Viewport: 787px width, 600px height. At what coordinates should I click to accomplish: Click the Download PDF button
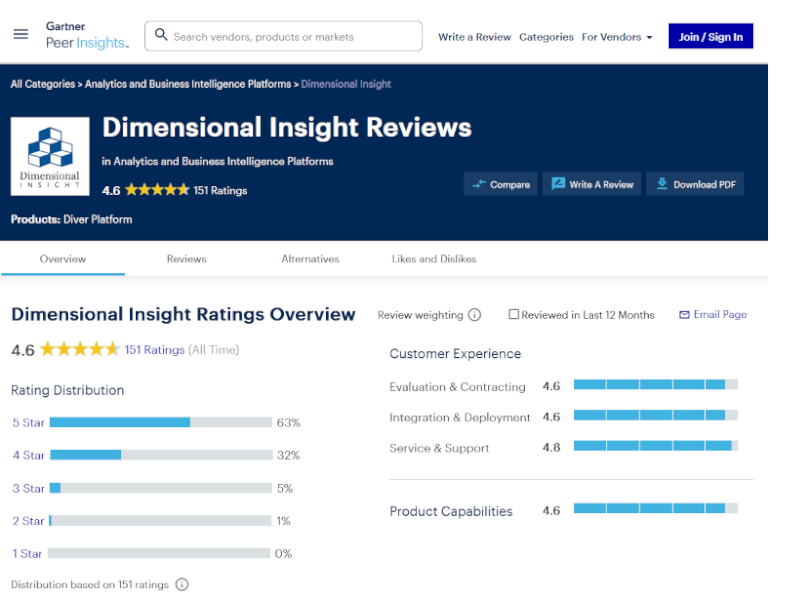click(x=695, y=184)
